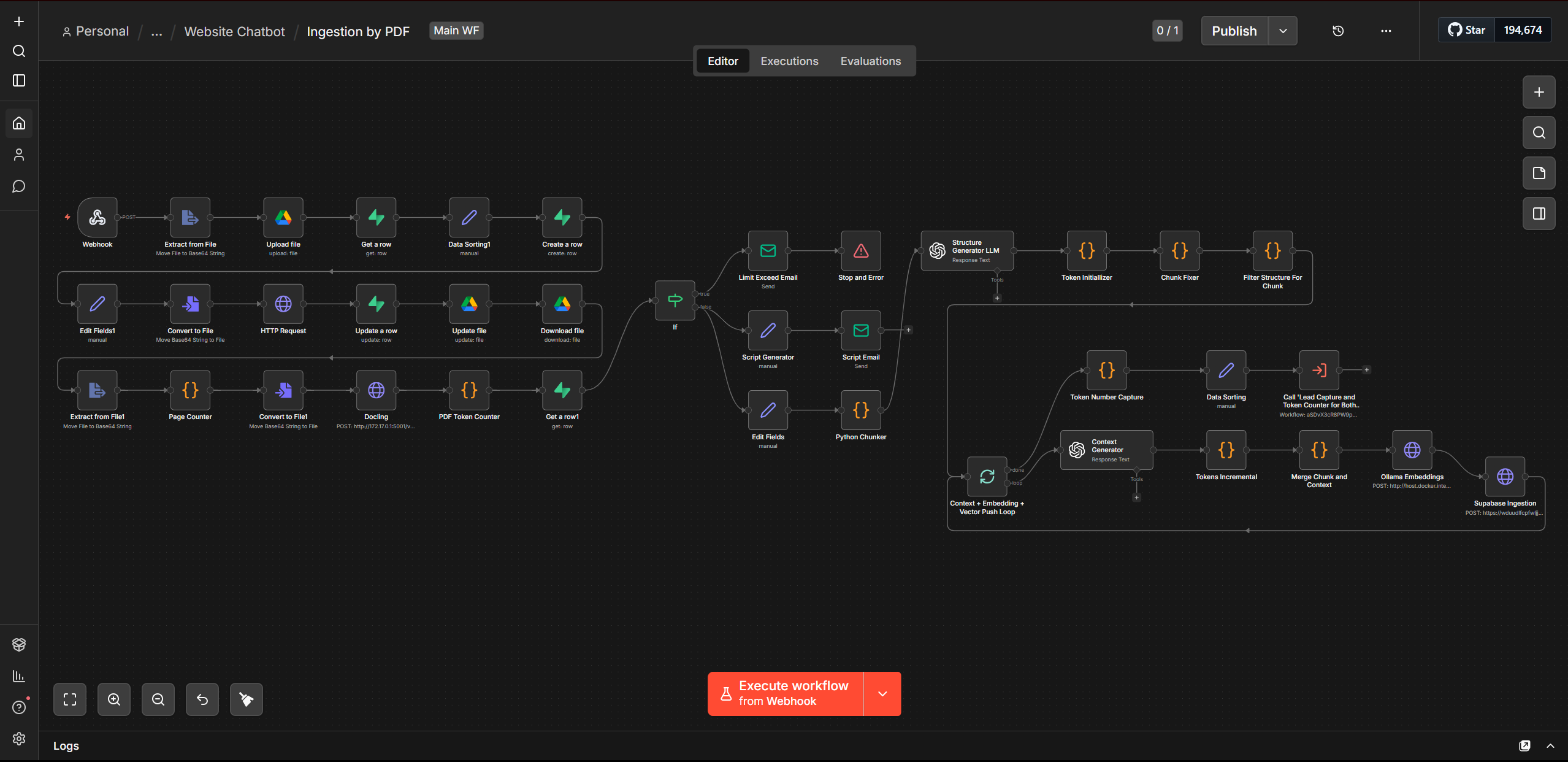Toggle the right side panel
Screen dimensions: 1568x762
pyautogui.click(x=1539, y=214)
